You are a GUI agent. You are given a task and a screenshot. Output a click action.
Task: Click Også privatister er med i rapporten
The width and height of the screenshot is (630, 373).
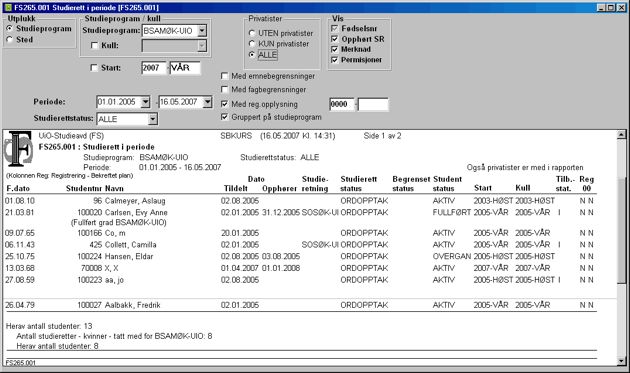(x=525, y=167)
